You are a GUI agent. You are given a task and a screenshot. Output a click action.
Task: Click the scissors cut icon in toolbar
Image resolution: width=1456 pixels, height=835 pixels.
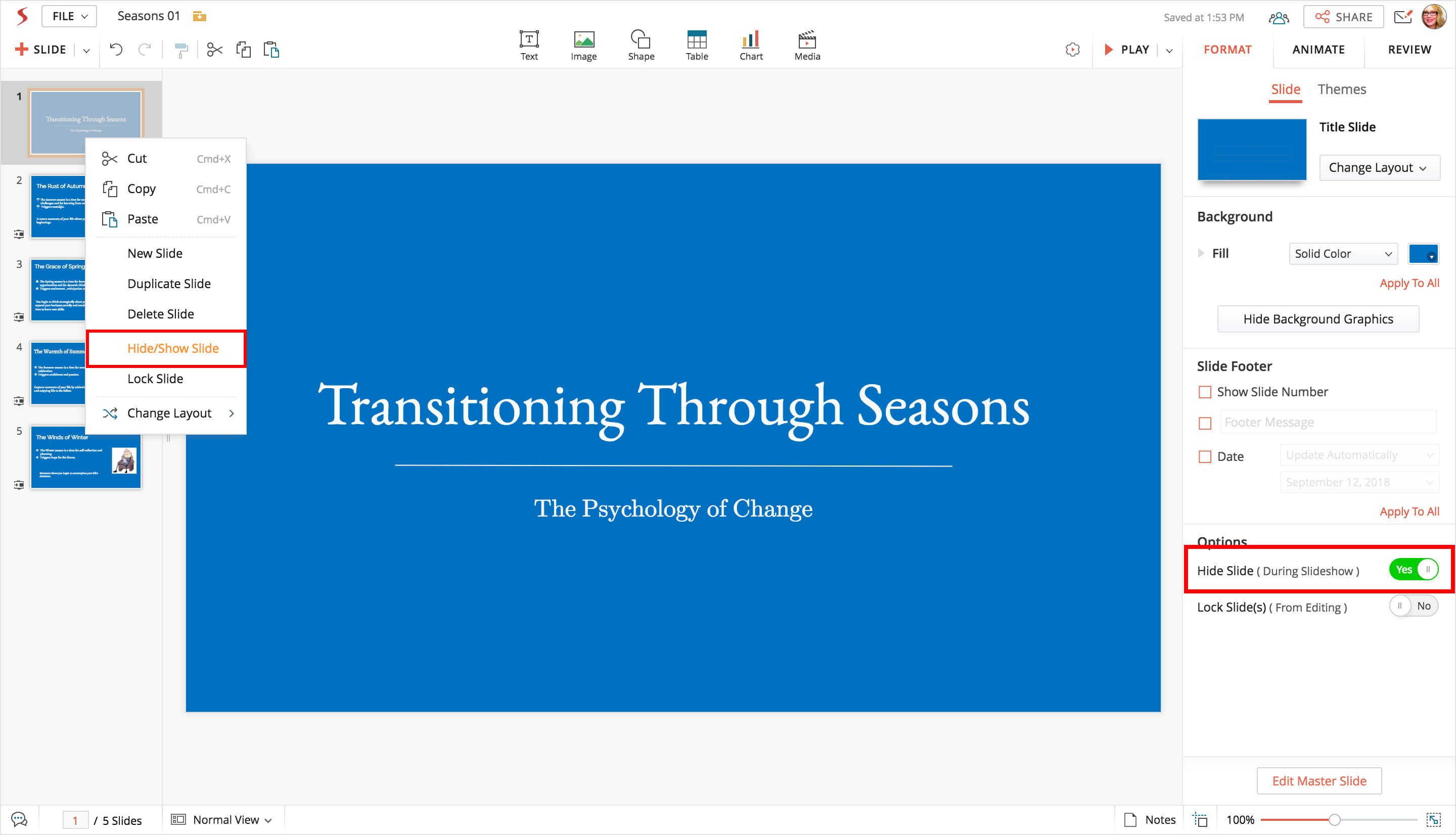[214, 50]
